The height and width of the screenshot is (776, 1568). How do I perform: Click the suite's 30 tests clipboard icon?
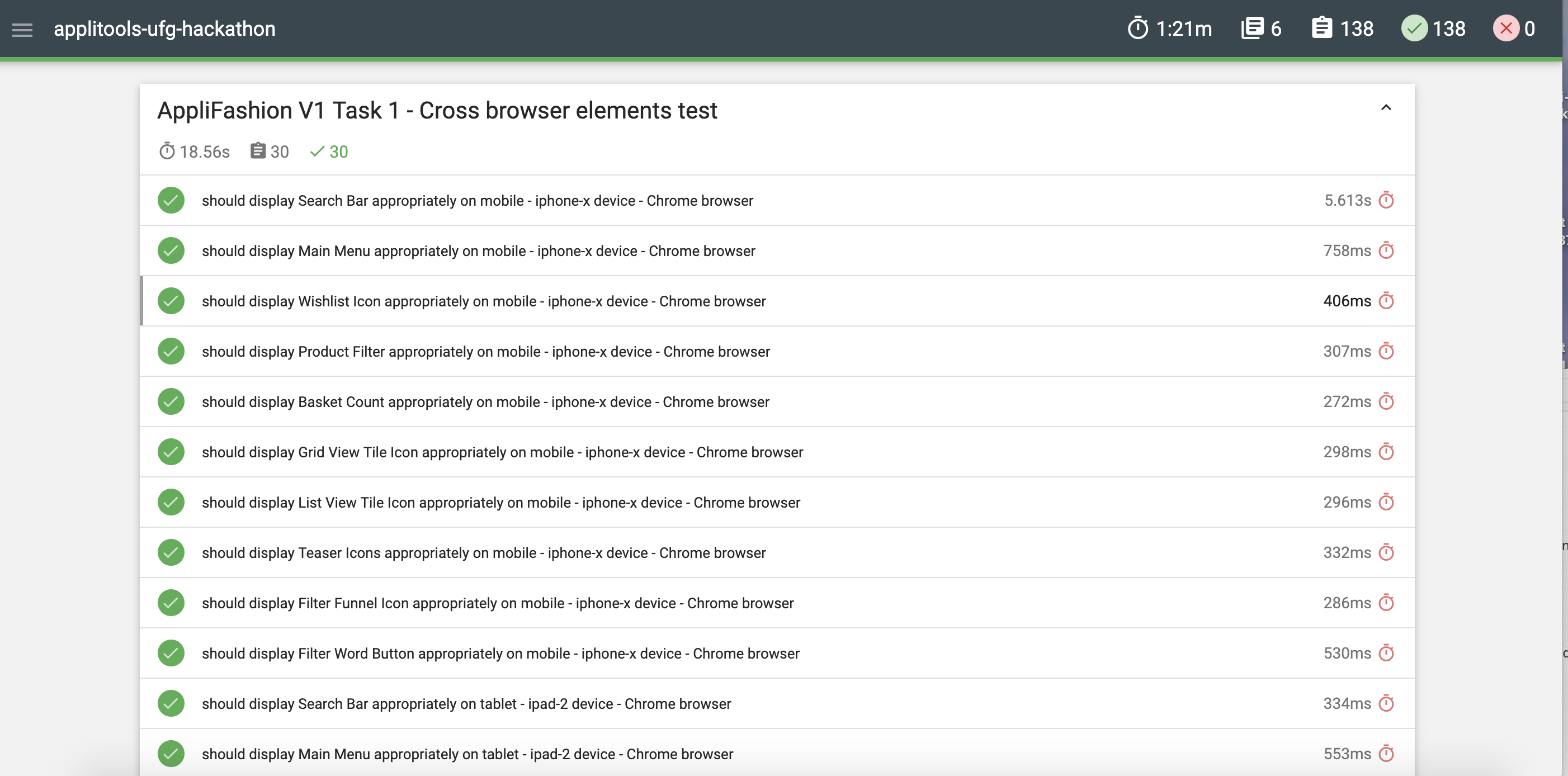pyautogui.click(x=257, y=151)
